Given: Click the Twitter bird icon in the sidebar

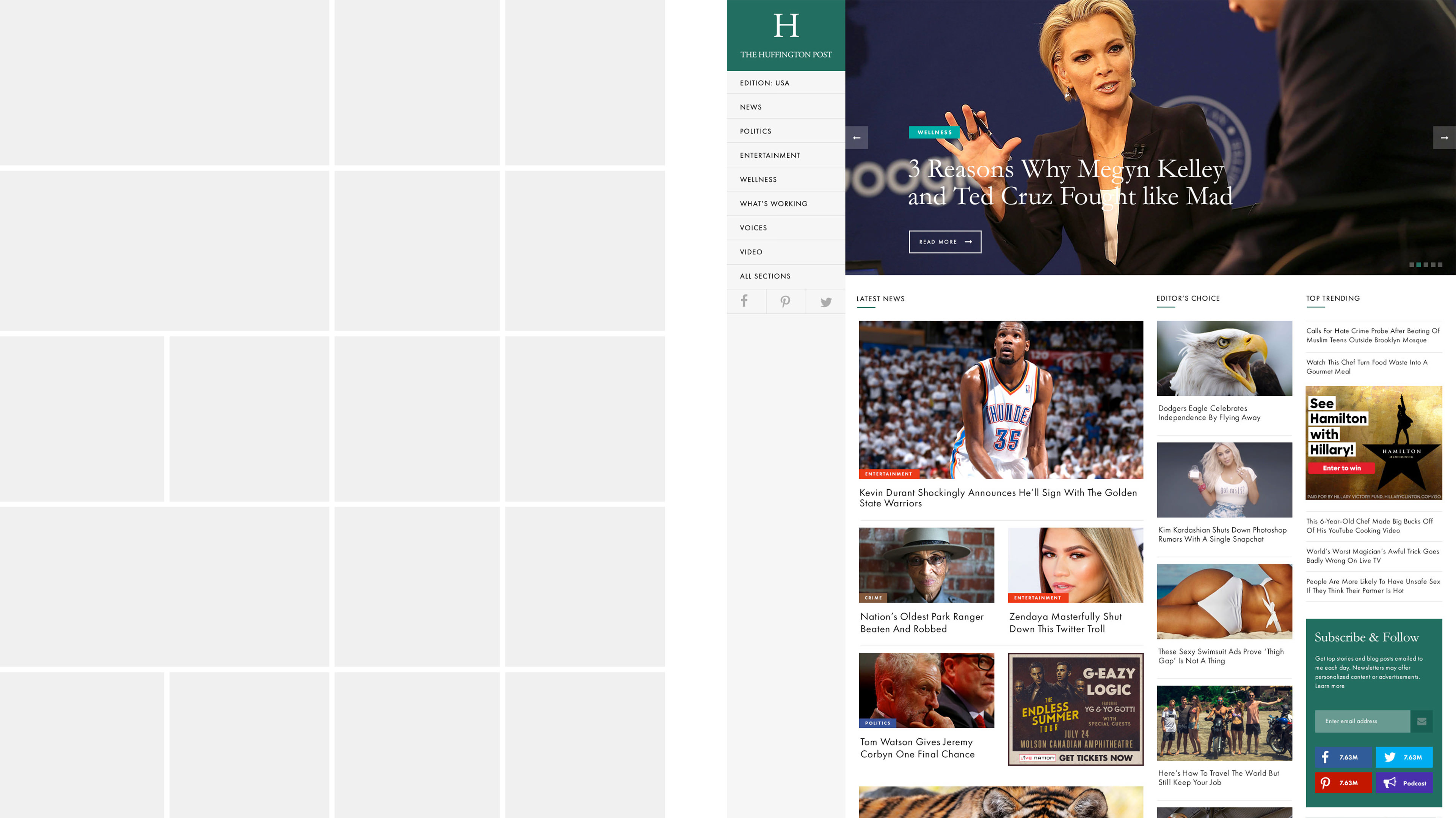Looking at the screenshot, I should [826, 301].
